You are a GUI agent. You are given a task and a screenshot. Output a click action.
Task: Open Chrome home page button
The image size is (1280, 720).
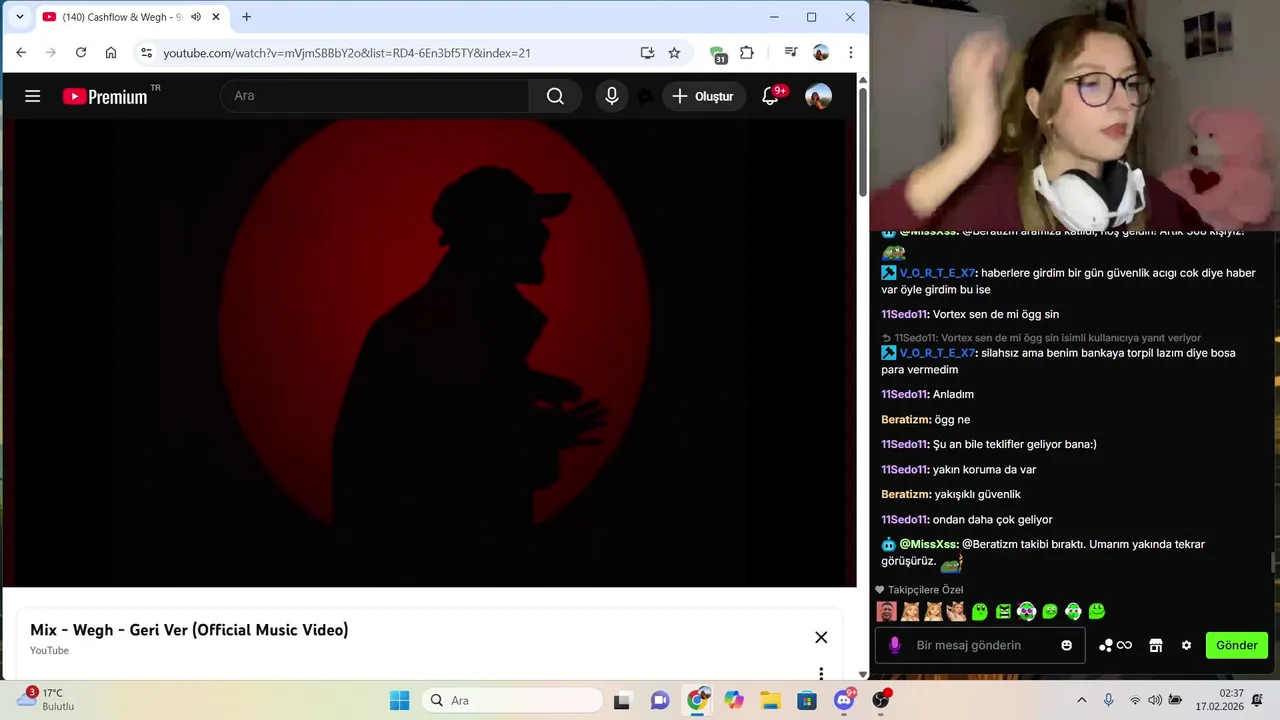[x=111, y=53]
